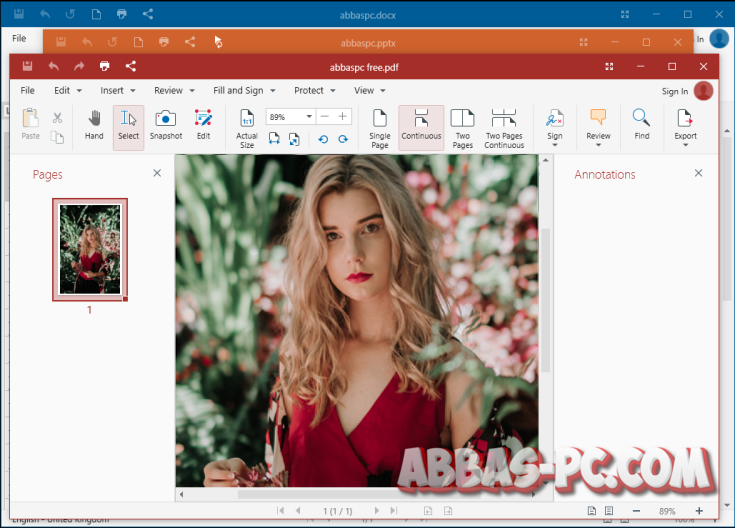Select the page 1 thumbnail

tap(90, 249)
